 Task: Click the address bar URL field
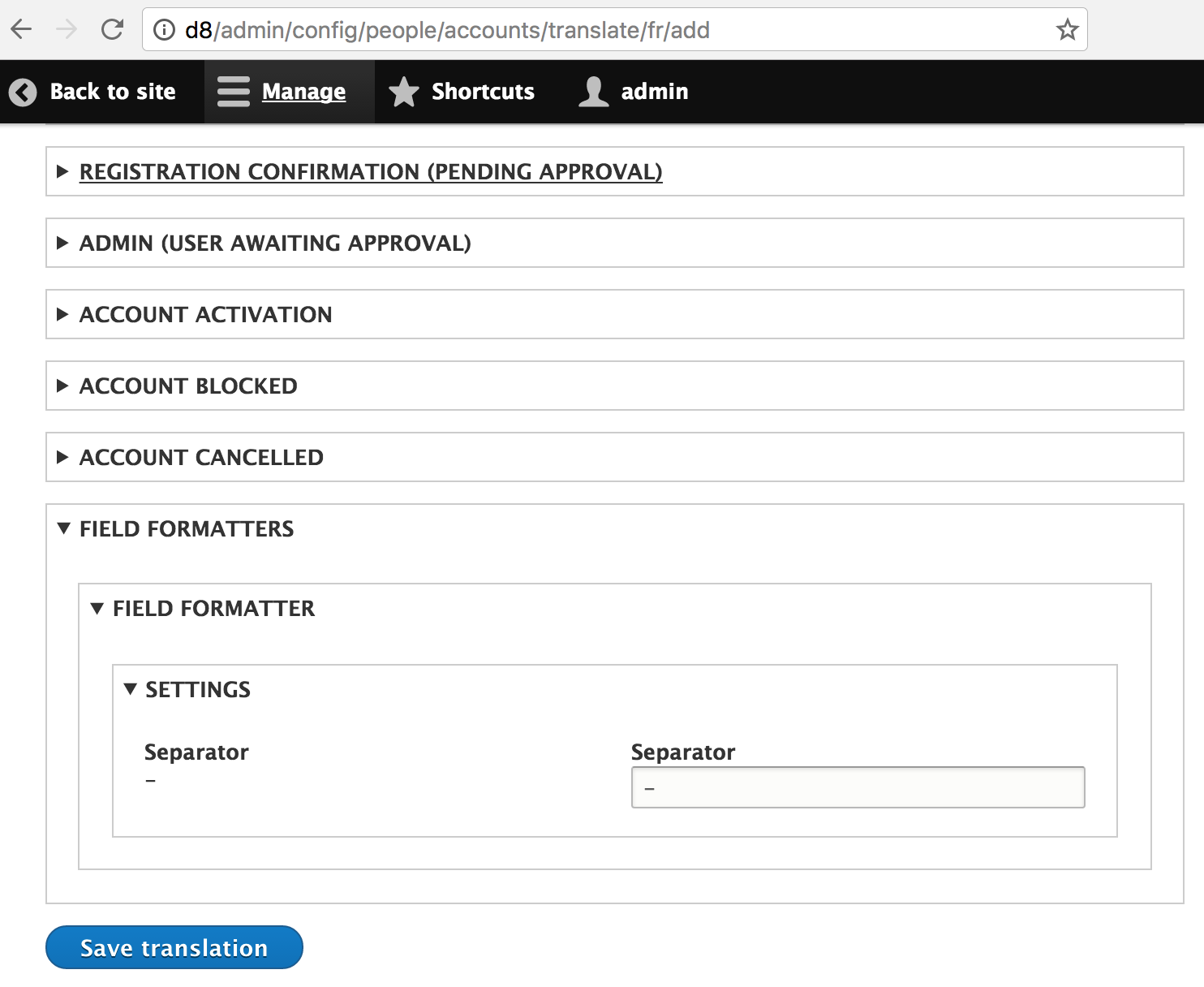614,30
